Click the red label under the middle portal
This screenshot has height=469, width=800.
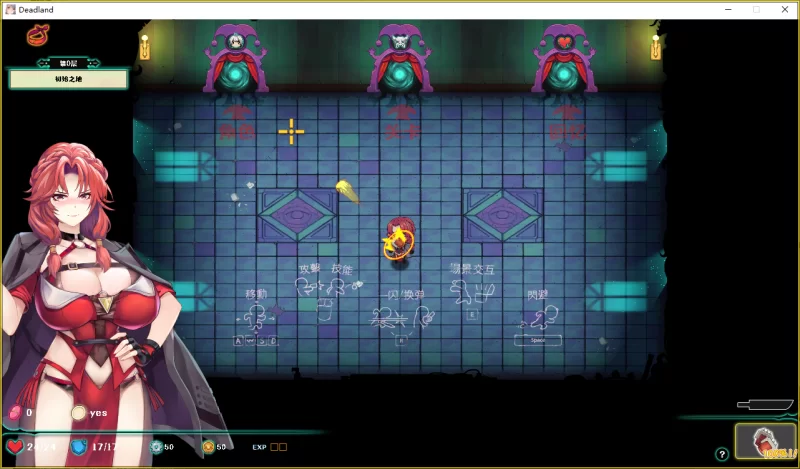coord(402,131)
